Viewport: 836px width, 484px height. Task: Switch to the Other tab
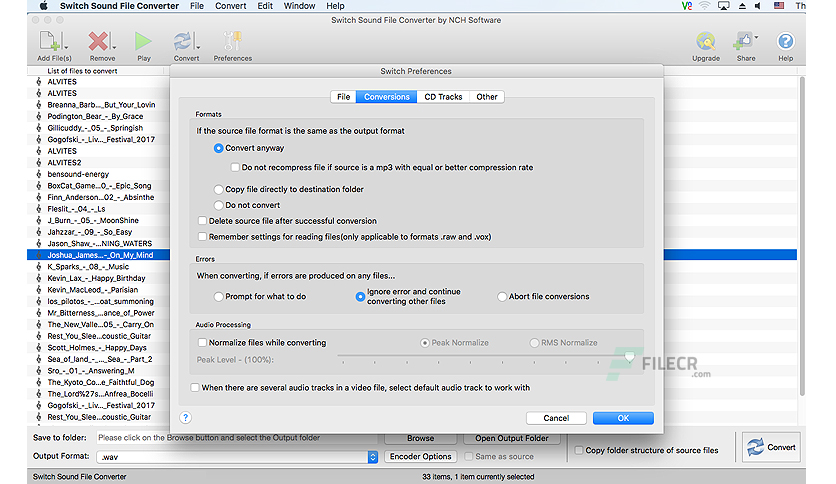(x=487, y=96)
